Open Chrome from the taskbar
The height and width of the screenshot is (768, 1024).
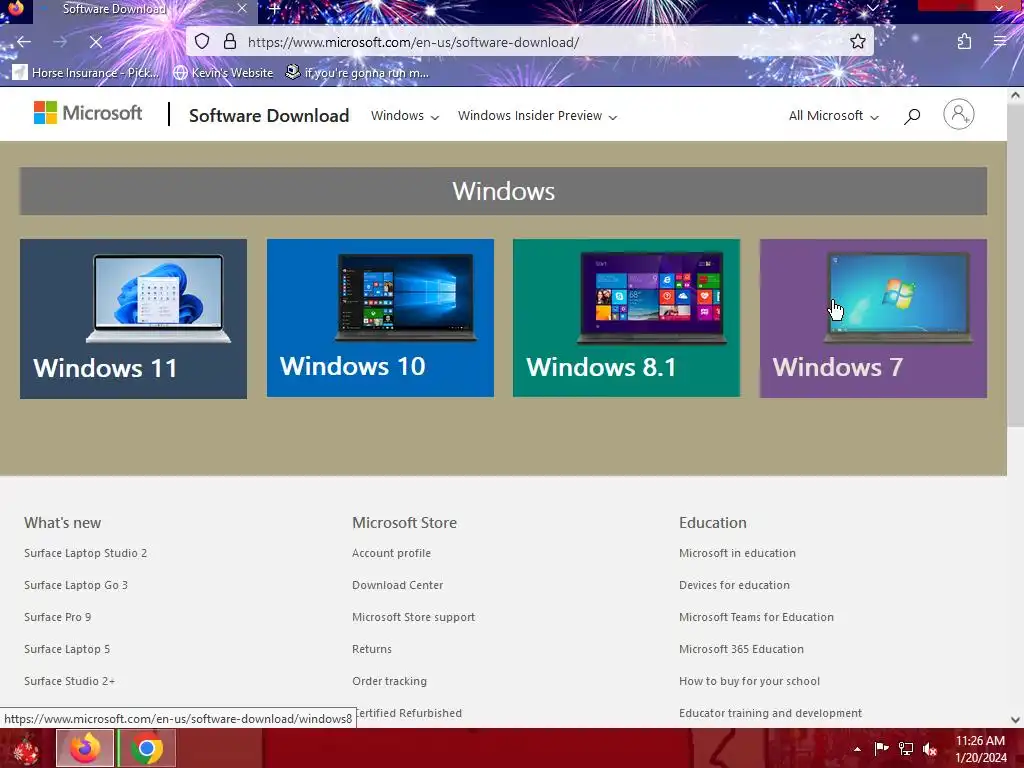pos(147,748)
